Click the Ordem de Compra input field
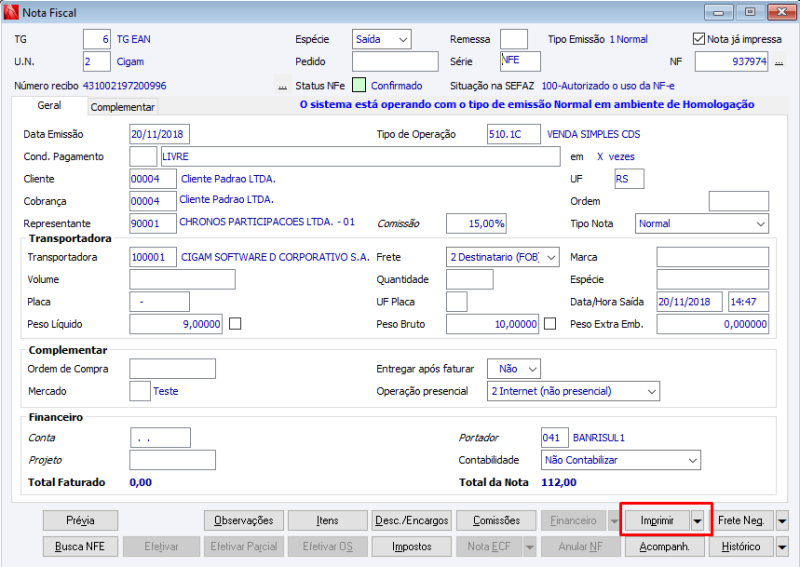The height and width of the screenshot is (567, 800). pos(172,368)
